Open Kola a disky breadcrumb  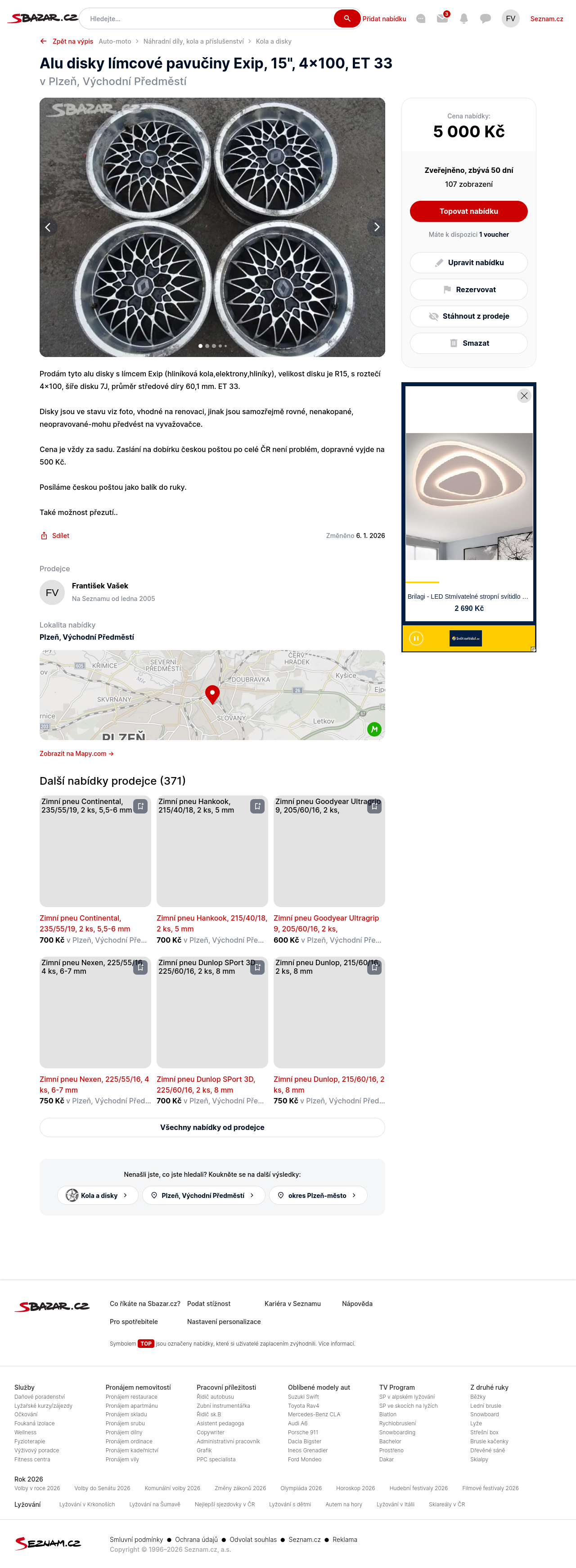pyautogui.click(x=274, y=41)
